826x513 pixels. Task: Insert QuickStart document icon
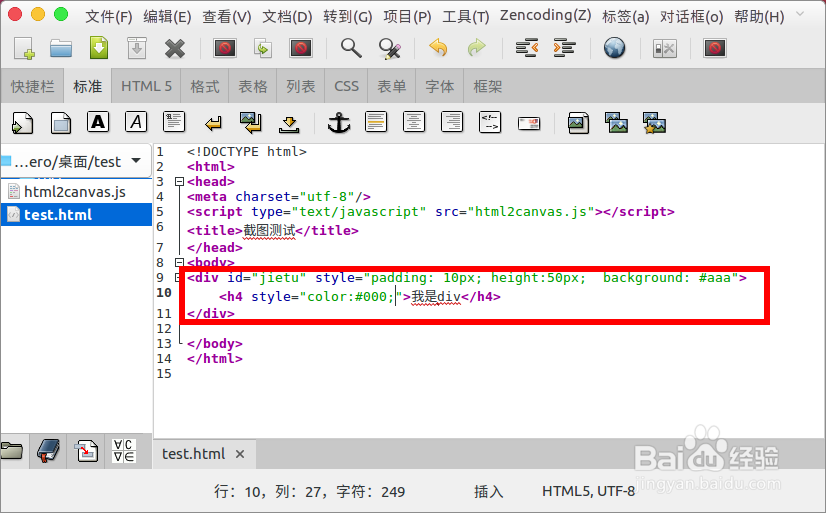coord(23,124)
